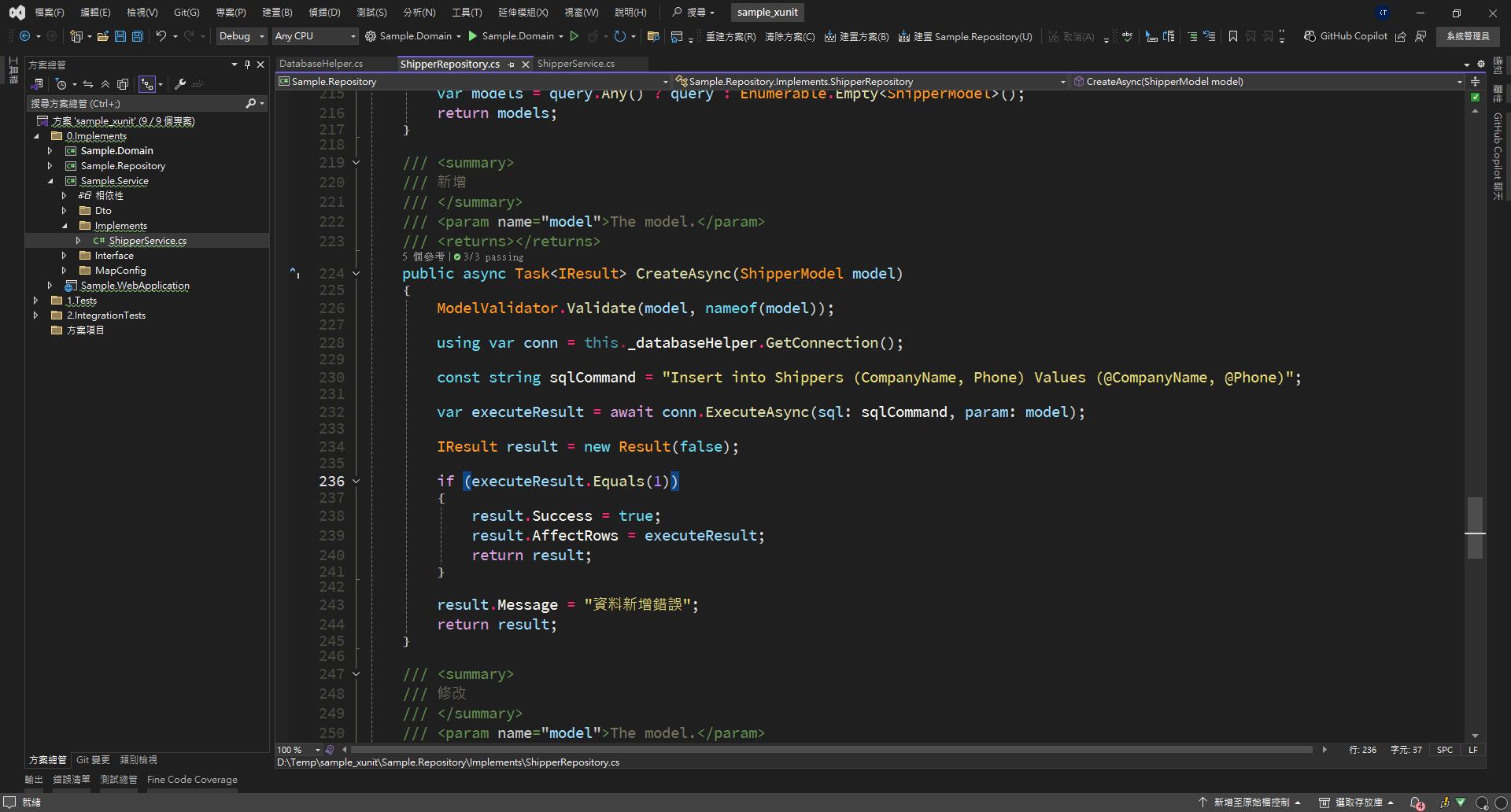Toggle pin on ShipperRepository.cs tab

pyautogui.click(x=512, y=65)
